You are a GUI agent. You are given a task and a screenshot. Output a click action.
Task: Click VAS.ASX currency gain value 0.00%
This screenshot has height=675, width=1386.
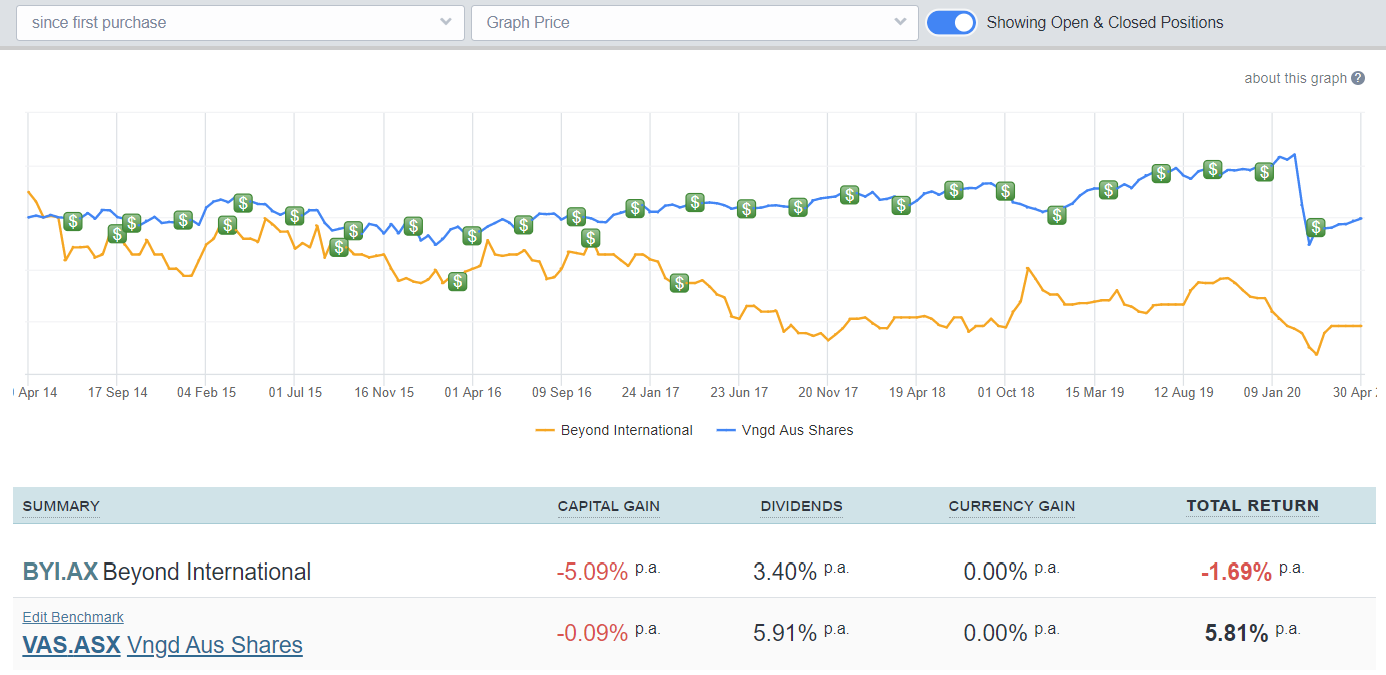995,632
